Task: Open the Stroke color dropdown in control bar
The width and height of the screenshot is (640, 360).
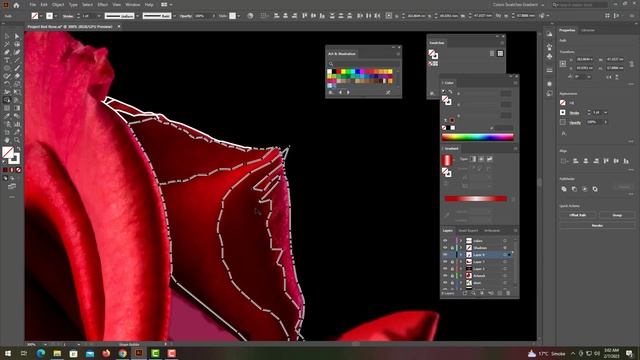Action: coord(56,16)
